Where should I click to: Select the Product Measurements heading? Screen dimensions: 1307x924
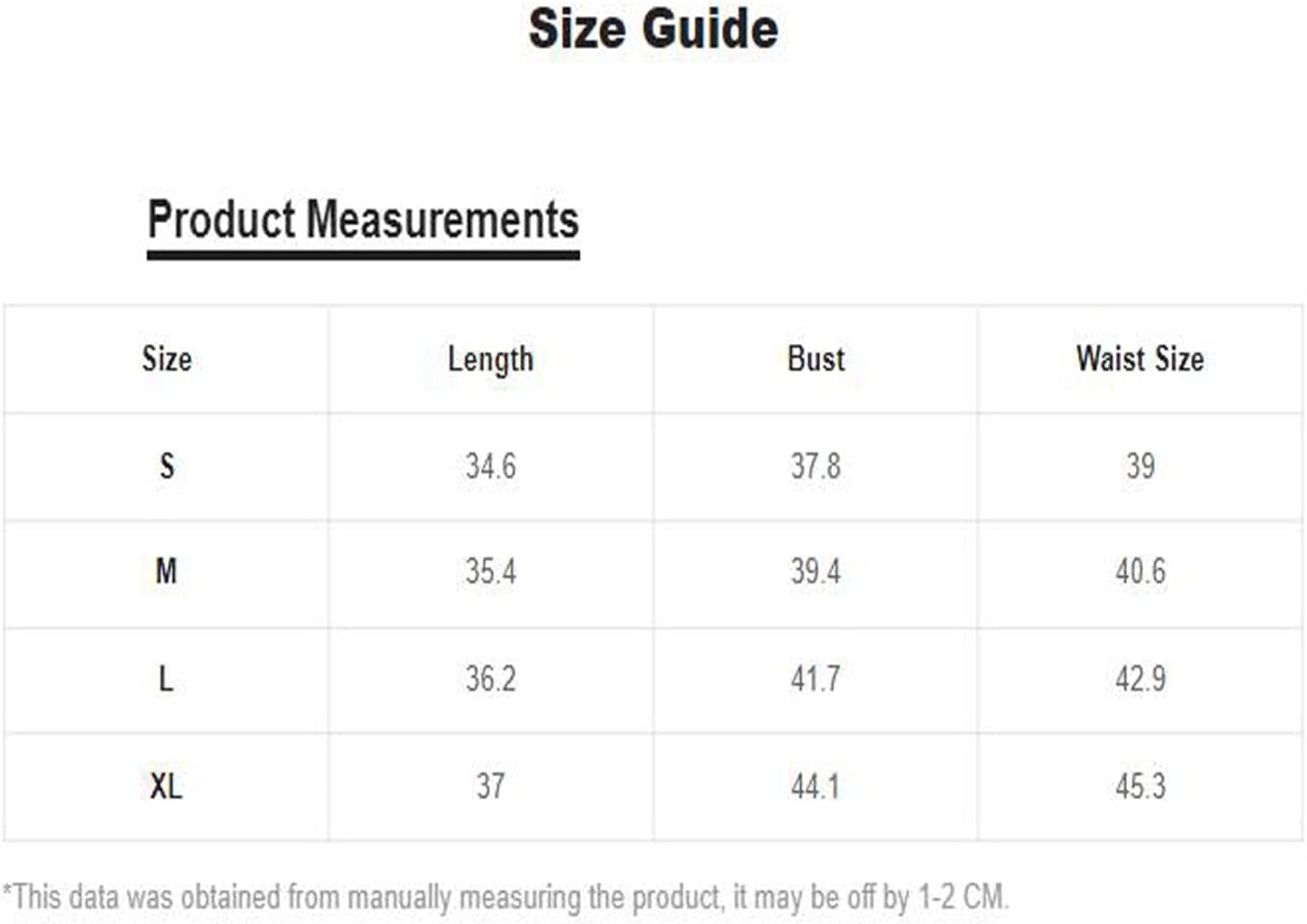363,220
